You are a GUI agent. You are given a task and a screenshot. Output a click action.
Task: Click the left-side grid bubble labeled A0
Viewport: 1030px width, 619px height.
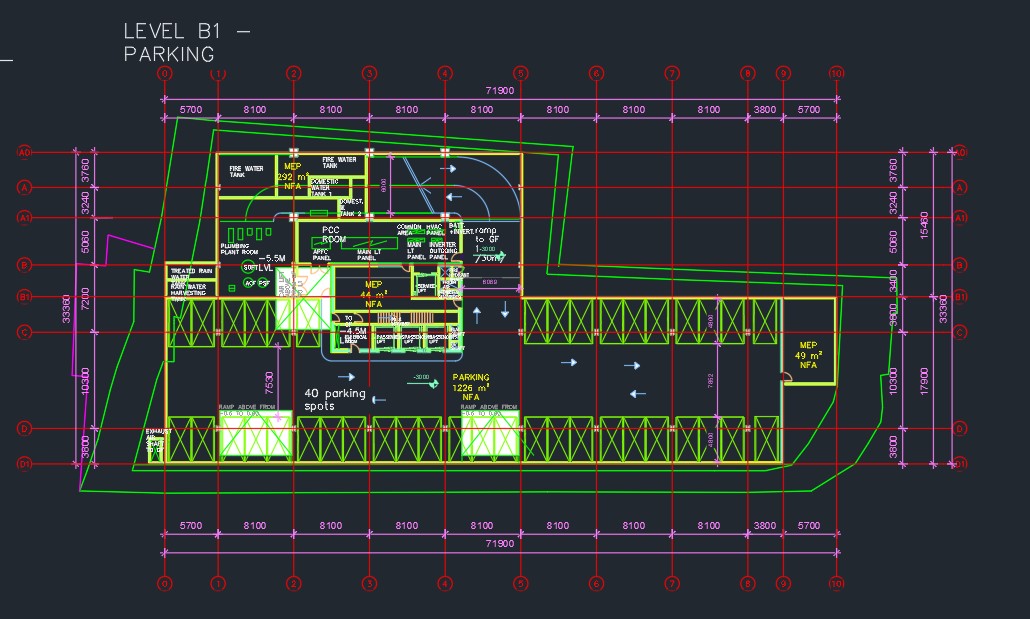[24, 153]
